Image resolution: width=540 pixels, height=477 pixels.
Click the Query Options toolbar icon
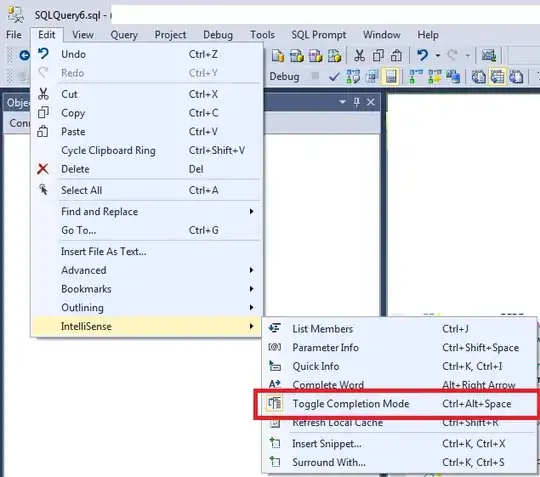(372, 76)
